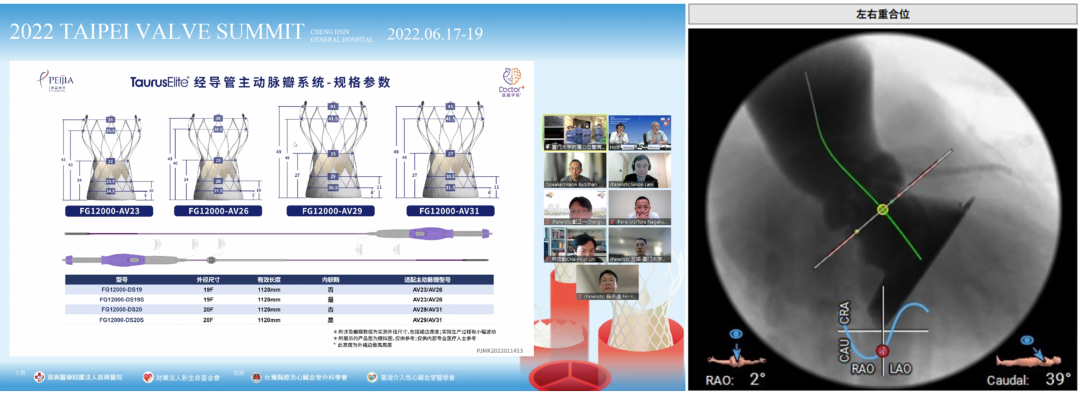This screenshot has width=1080, height=394.
Task: Click the Caudal patient view eye icon
Action: click(1028, 340)
